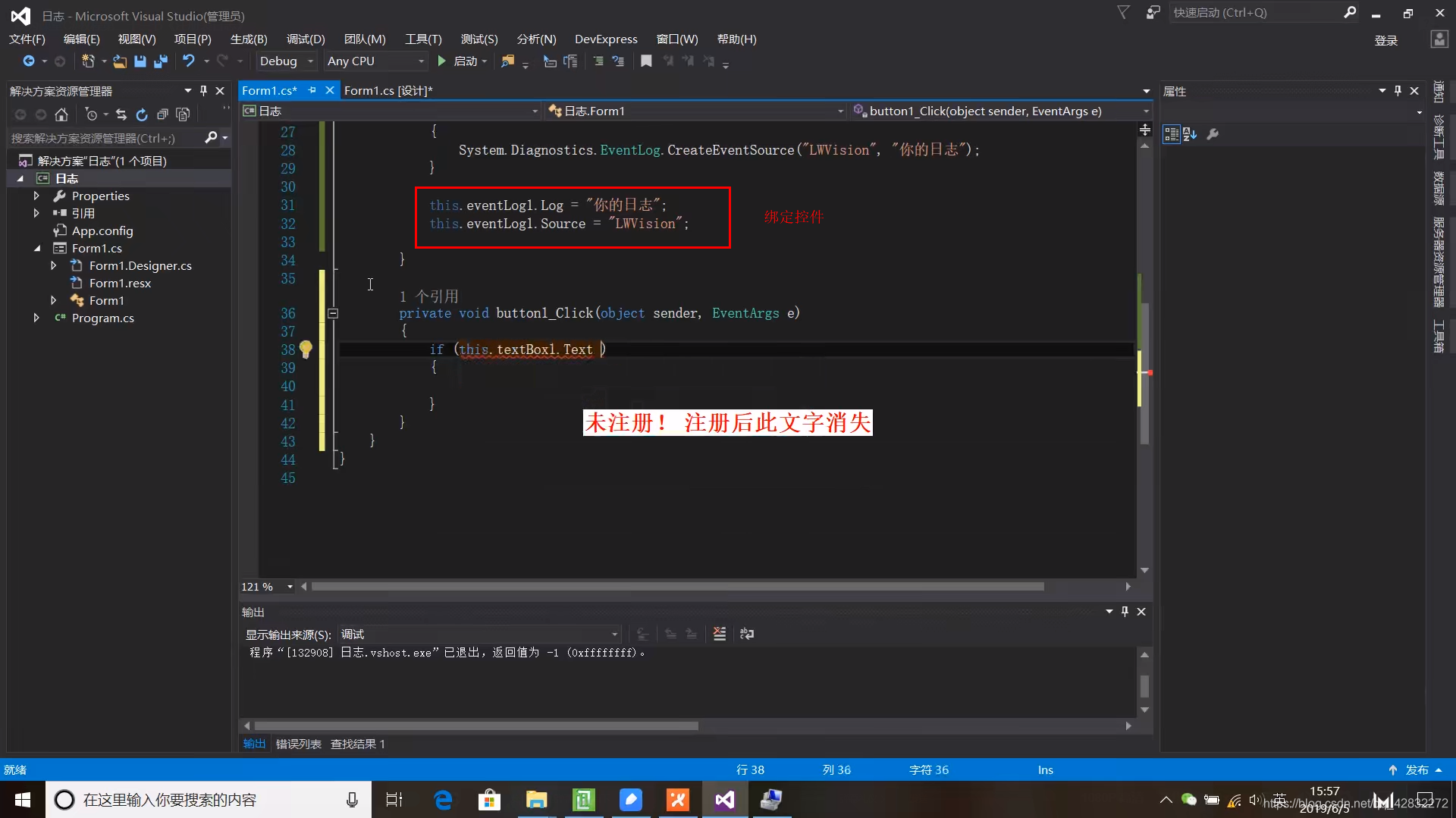
Task: Select Form1.resx in Solution Explorer
Action: click(x=120, y=283)
